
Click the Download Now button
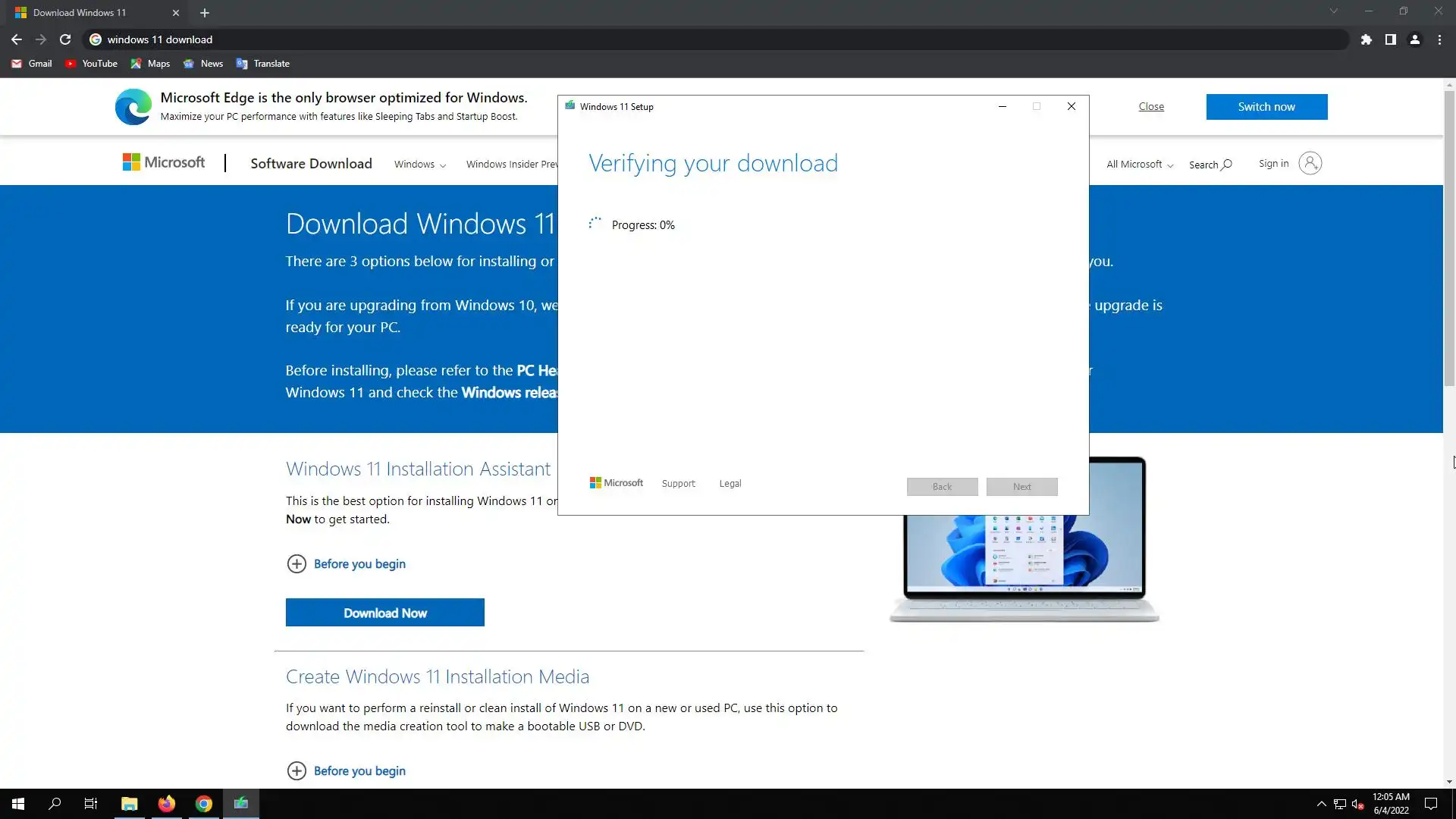click(x=384, y=613)
